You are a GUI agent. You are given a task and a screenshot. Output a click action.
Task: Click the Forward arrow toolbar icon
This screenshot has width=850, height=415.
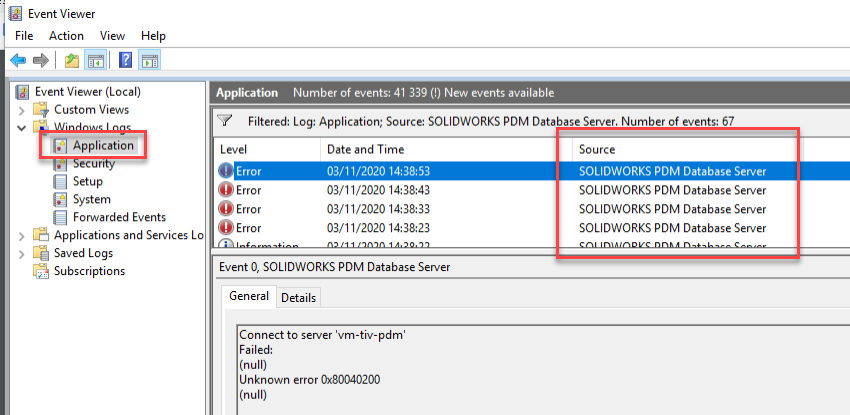tap(41, 60)
